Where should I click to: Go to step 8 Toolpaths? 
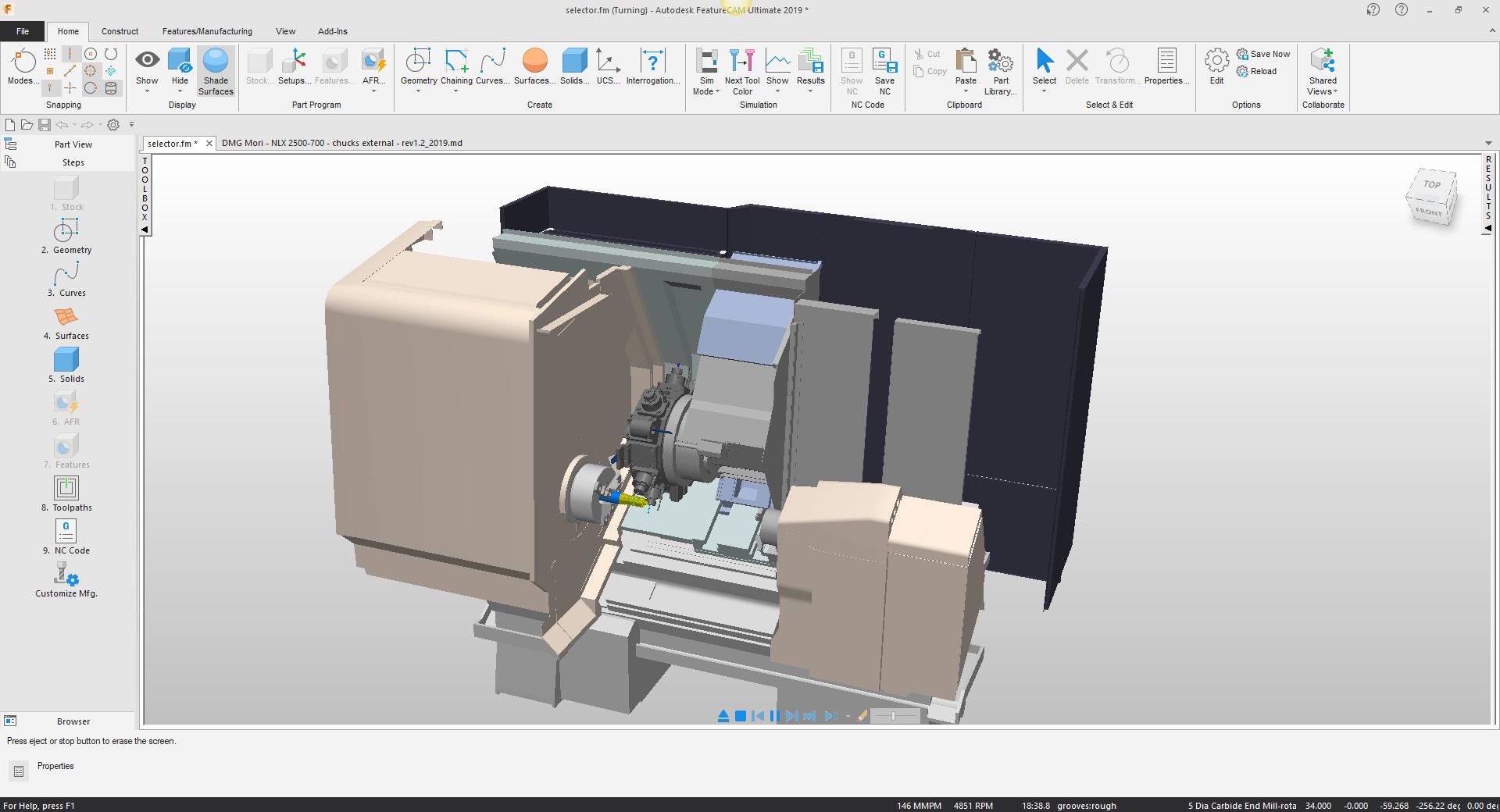pyautogui.click(x=66, y=494)
